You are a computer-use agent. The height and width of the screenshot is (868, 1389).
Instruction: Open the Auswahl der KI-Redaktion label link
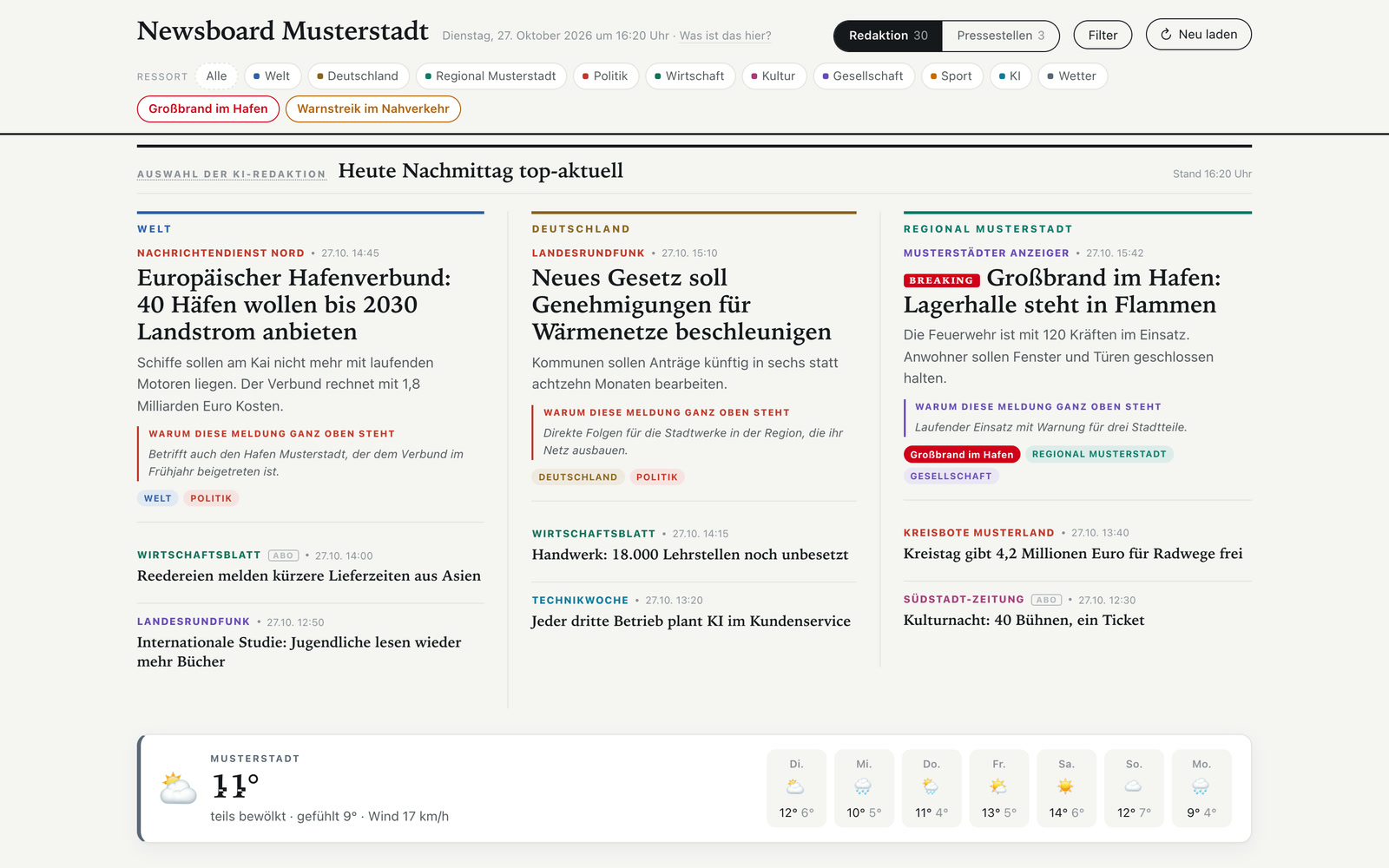click(x=232, y=174)
